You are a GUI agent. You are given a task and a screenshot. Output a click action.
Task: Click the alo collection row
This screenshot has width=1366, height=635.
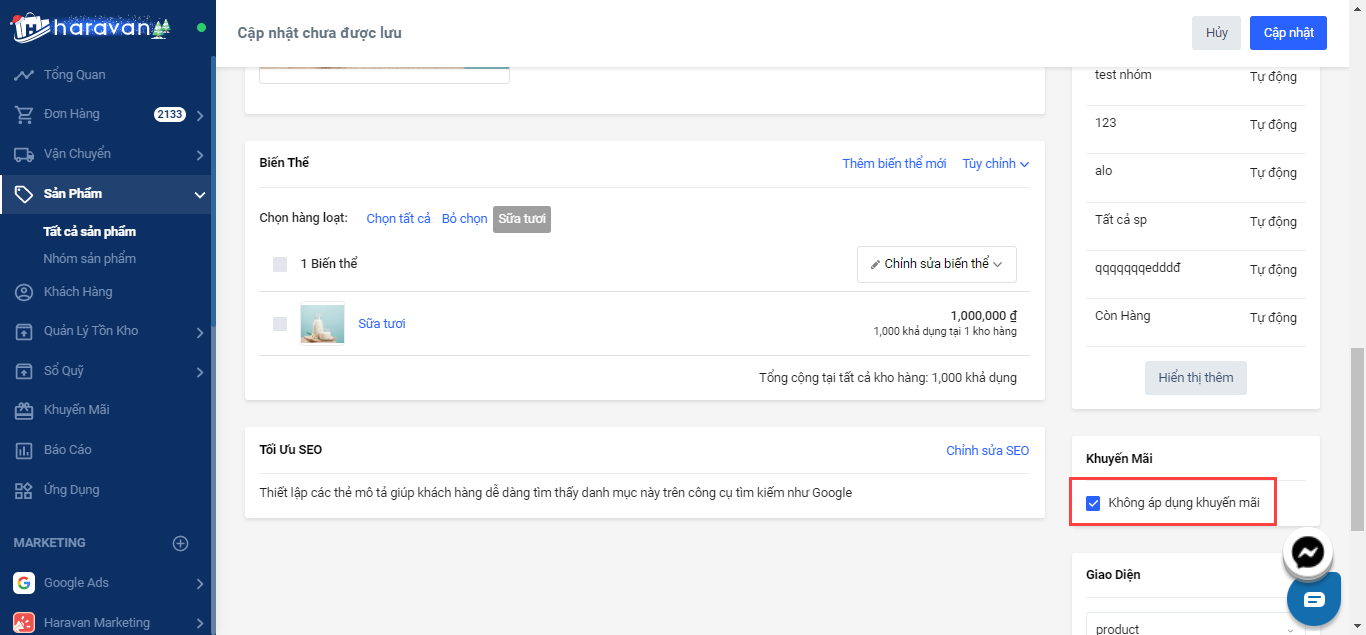pyautogui.click(x=1196, y=172)
